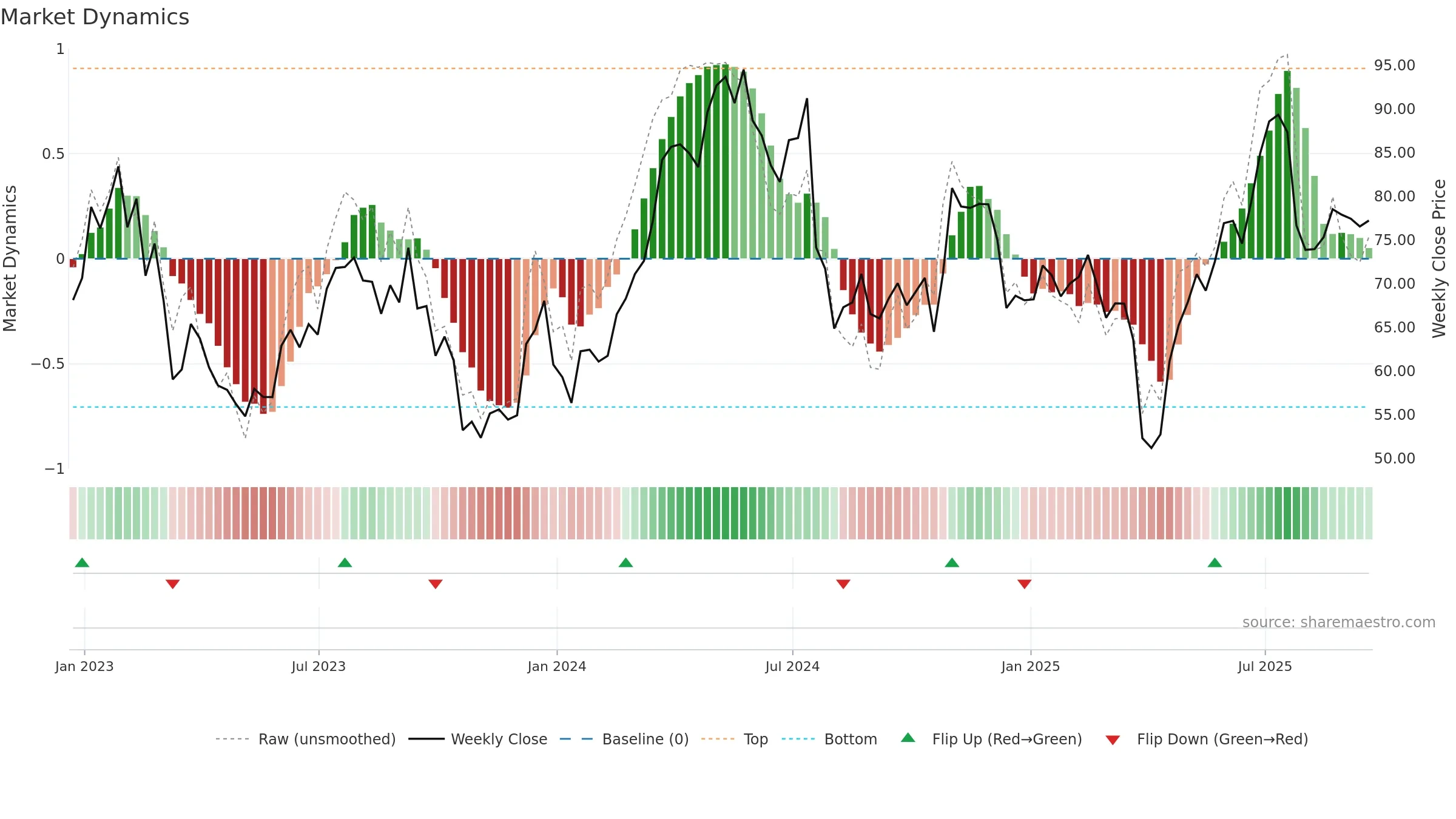Click the Jan 2023 x-axis label

point(84,666)
